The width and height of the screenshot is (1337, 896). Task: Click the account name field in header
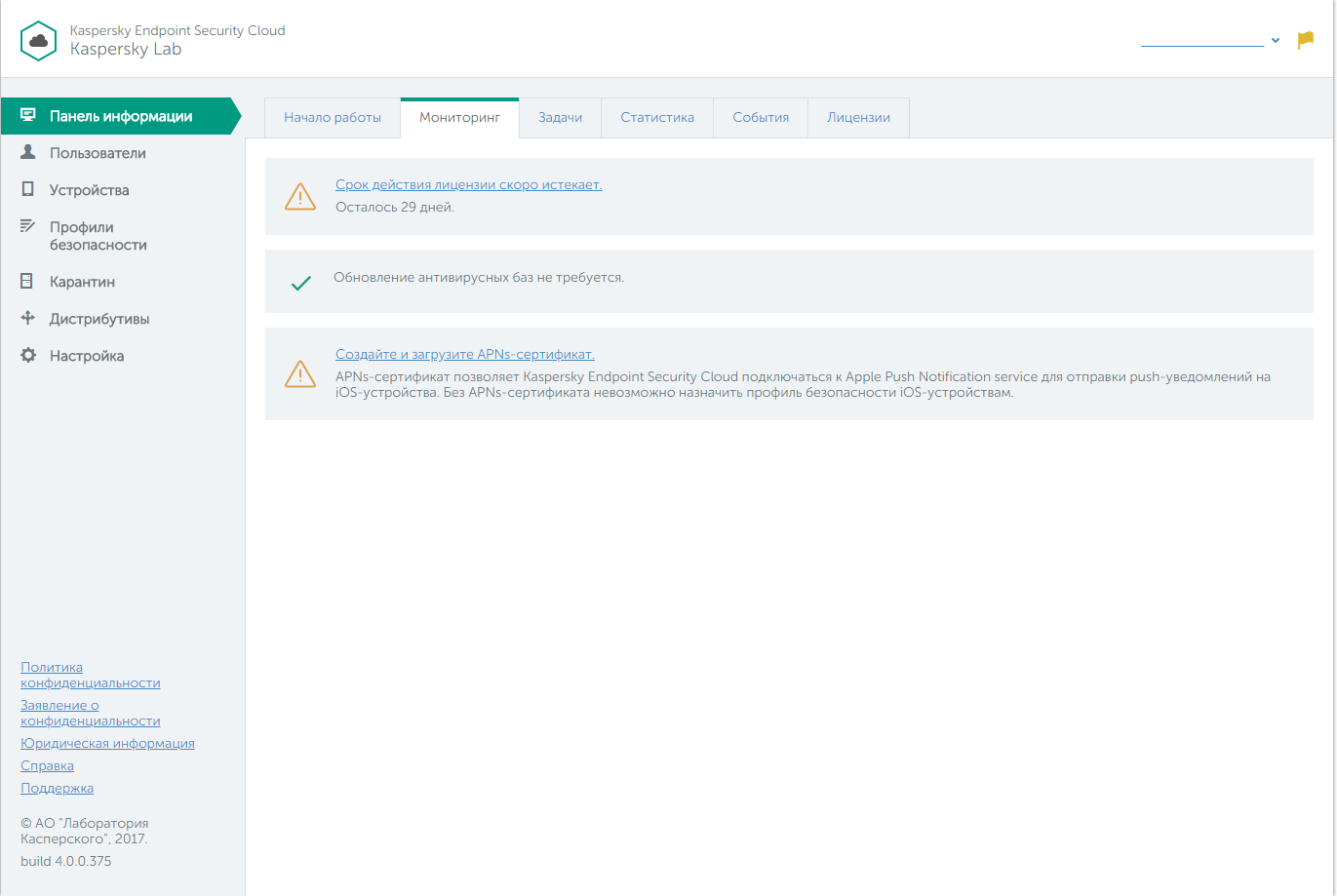point(1202,40)
